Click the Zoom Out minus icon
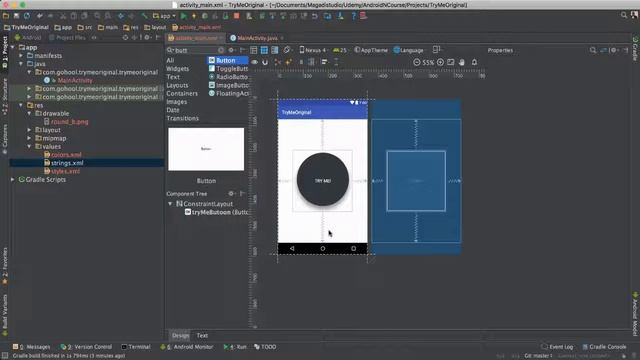This screenshot has width=640, height=360. [416, 62]
